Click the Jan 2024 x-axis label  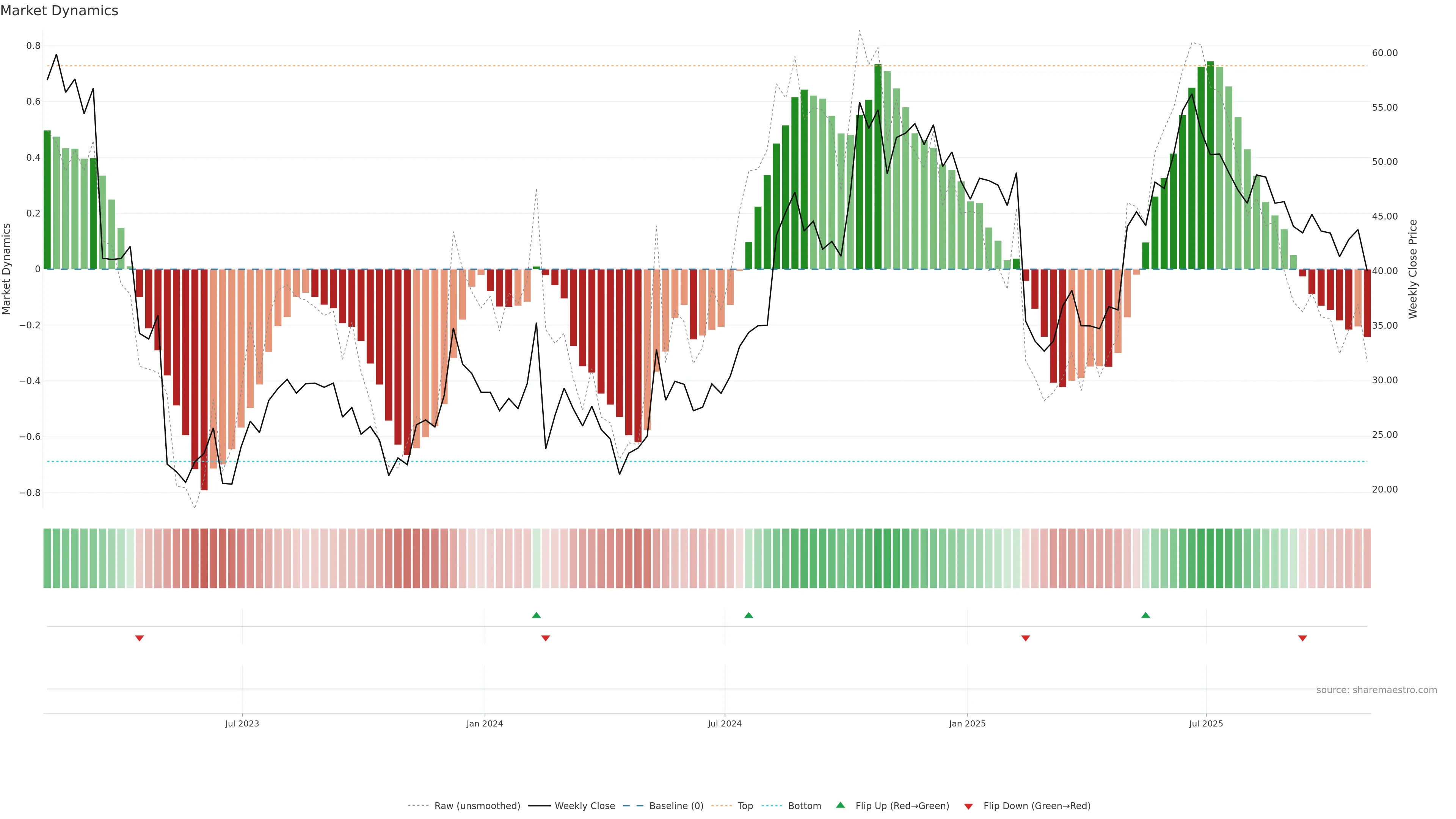pos(485,723)
